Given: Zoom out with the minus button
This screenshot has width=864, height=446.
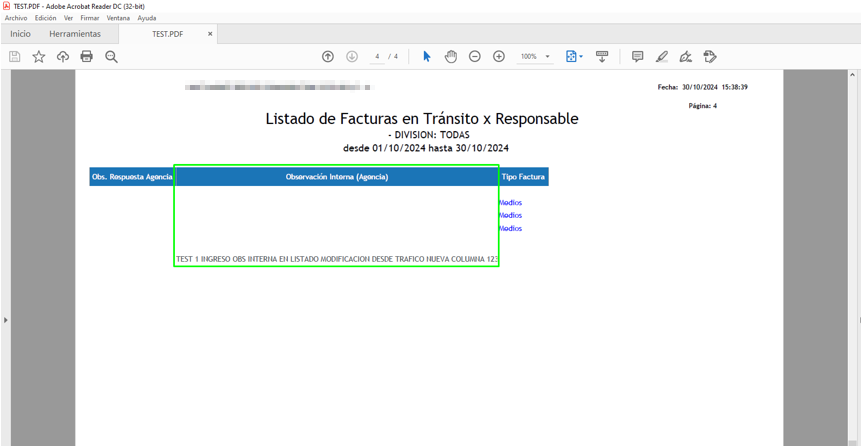Looking at the screenshot, I should (475, 57).
